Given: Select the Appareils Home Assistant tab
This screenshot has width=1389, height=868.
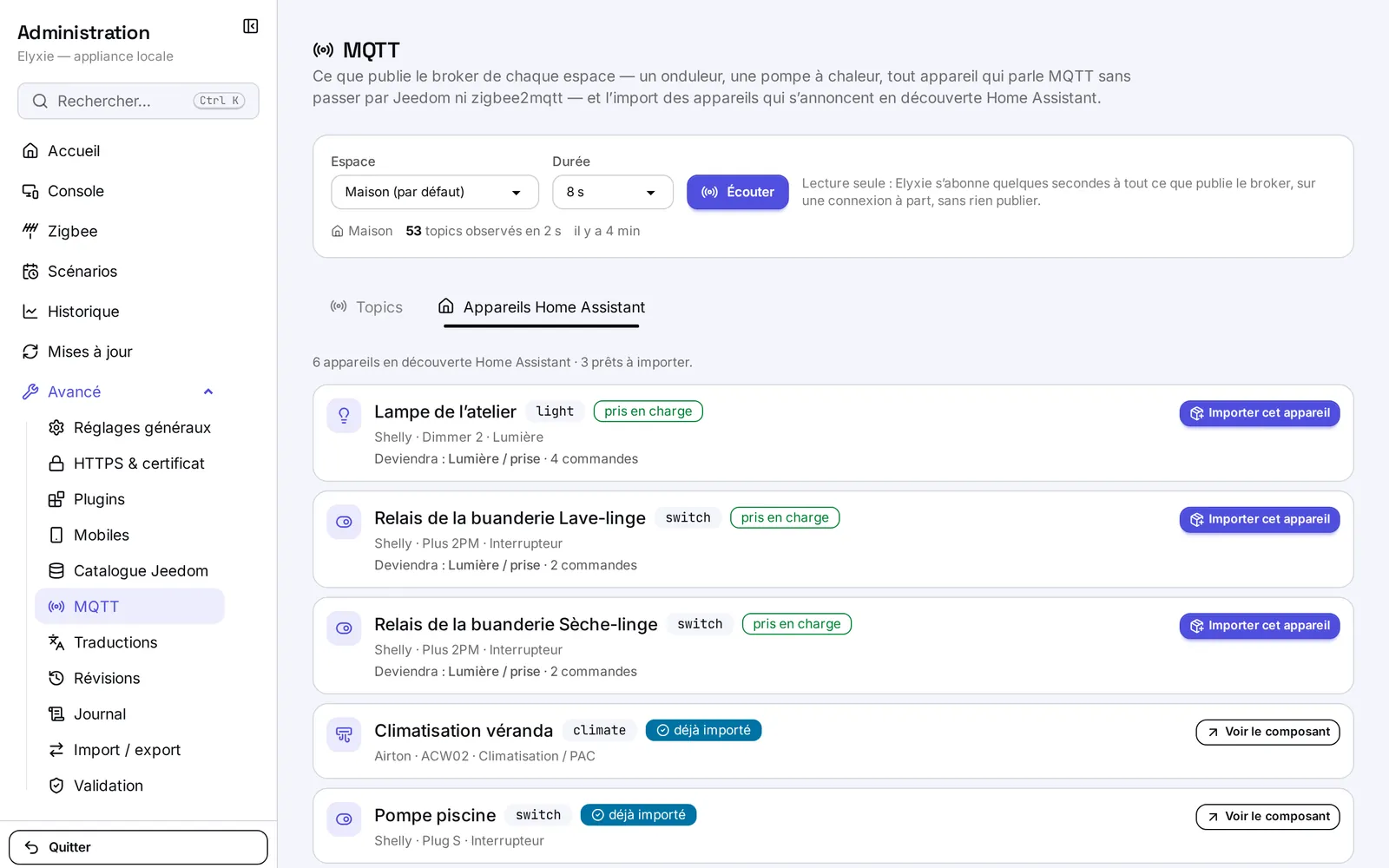Looking at the screenshot, I should tap(542, 307).
